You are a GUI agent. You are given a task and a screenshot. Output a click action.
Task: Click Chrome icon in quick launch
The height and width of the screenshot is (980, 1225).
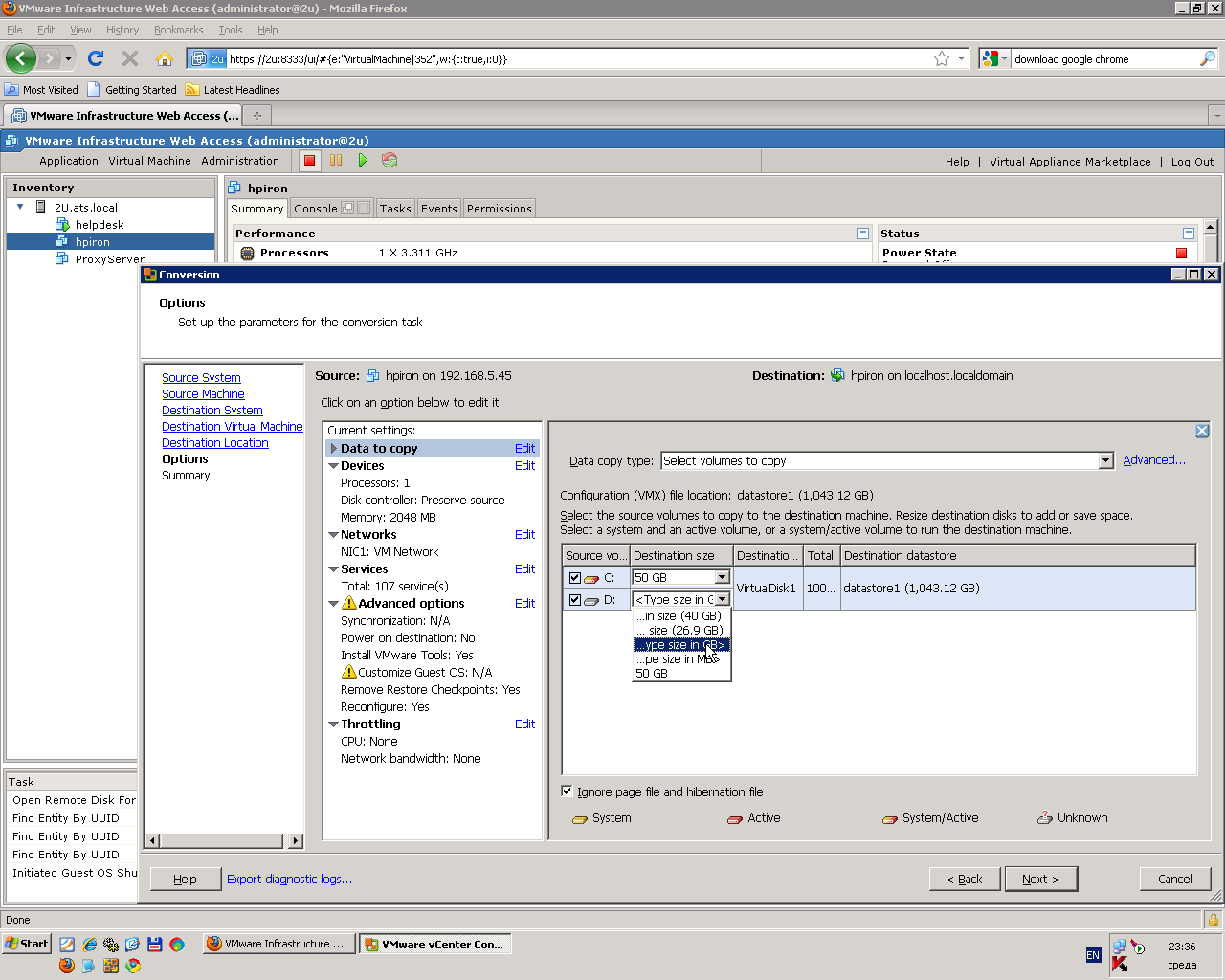(x=133, y=966)
